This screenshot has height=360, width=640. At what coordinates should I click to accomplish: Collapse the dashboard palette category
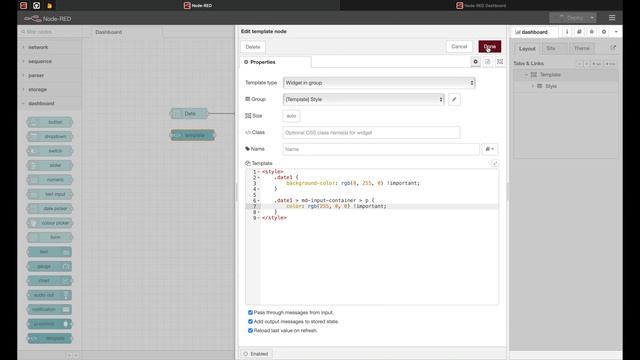pyautogui.click(x=49, y=104)
